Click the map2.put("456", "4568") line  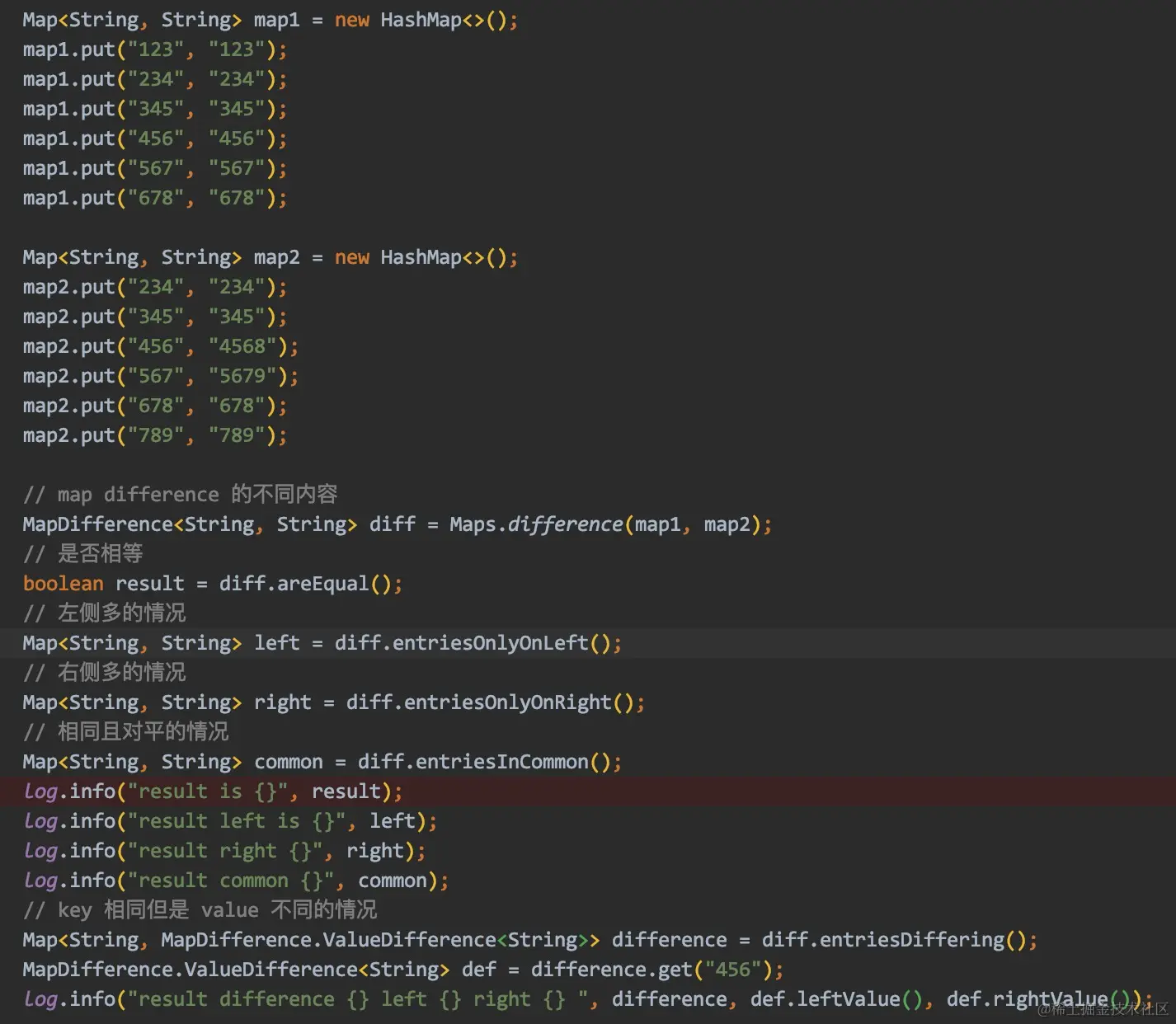[x=160, y=346]
